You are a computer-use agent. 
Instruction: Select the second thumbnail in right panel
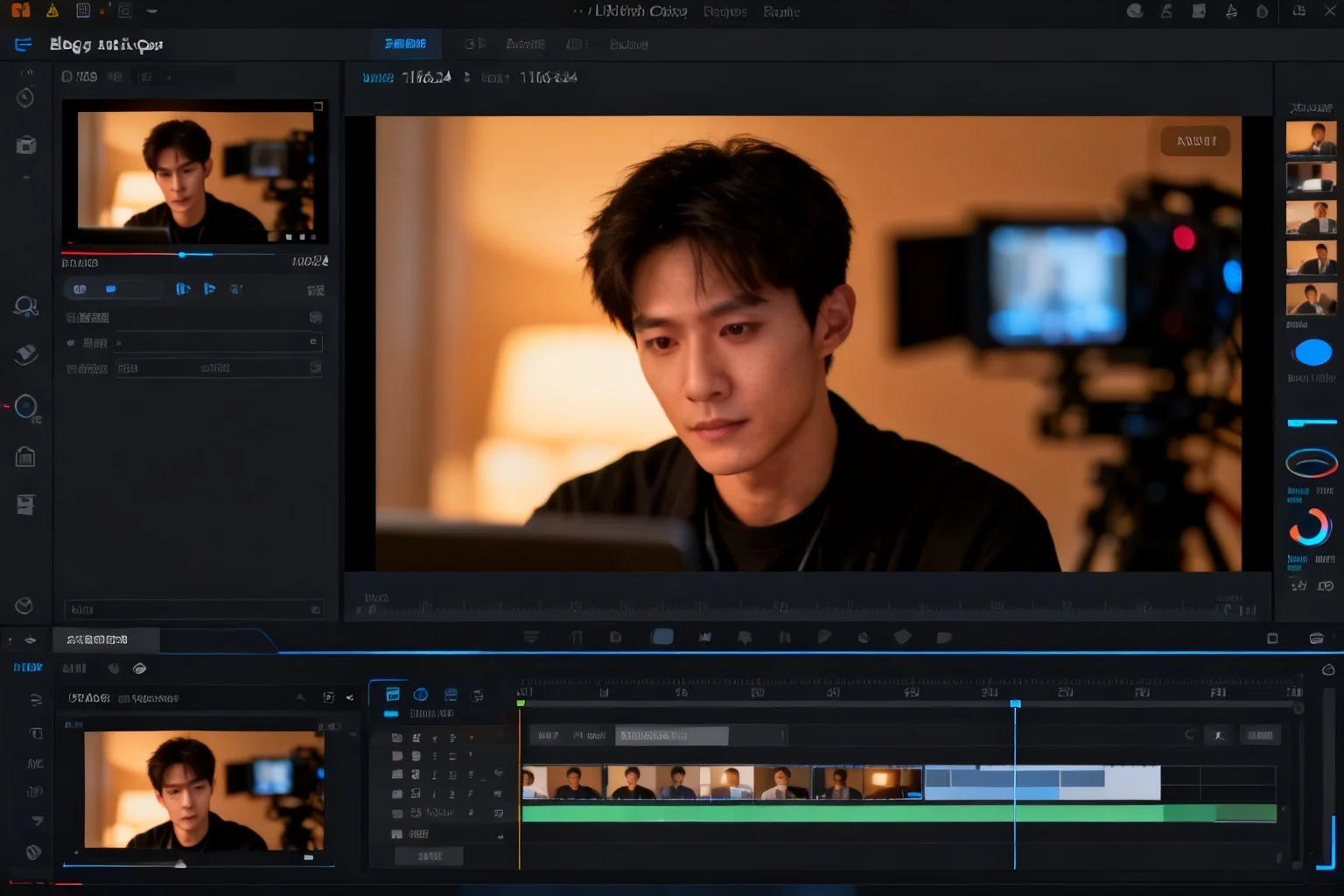pos(1311,177)
